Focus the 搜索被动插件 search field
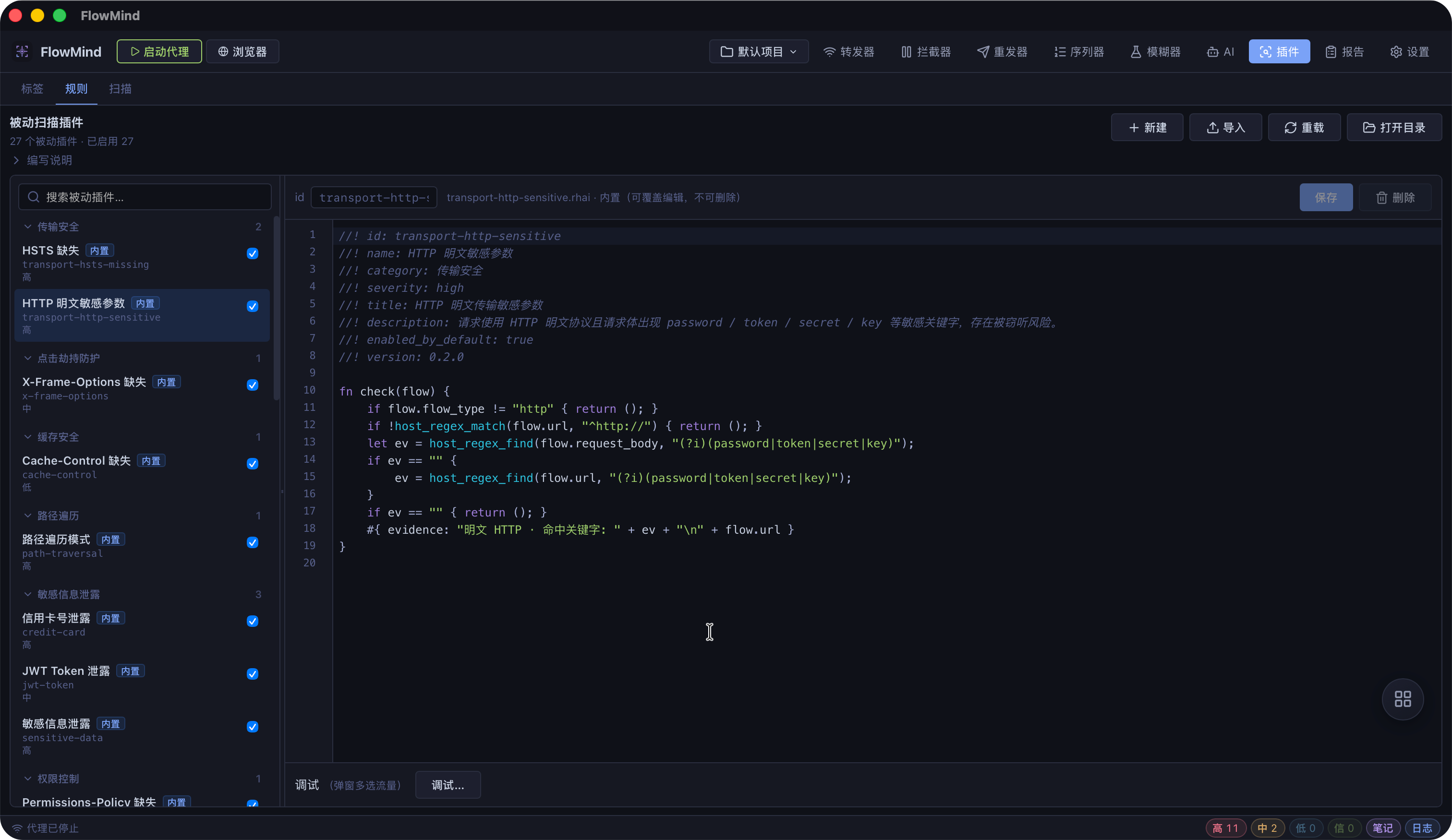This screenshot has height=840, width=1452. click(145, 197)
